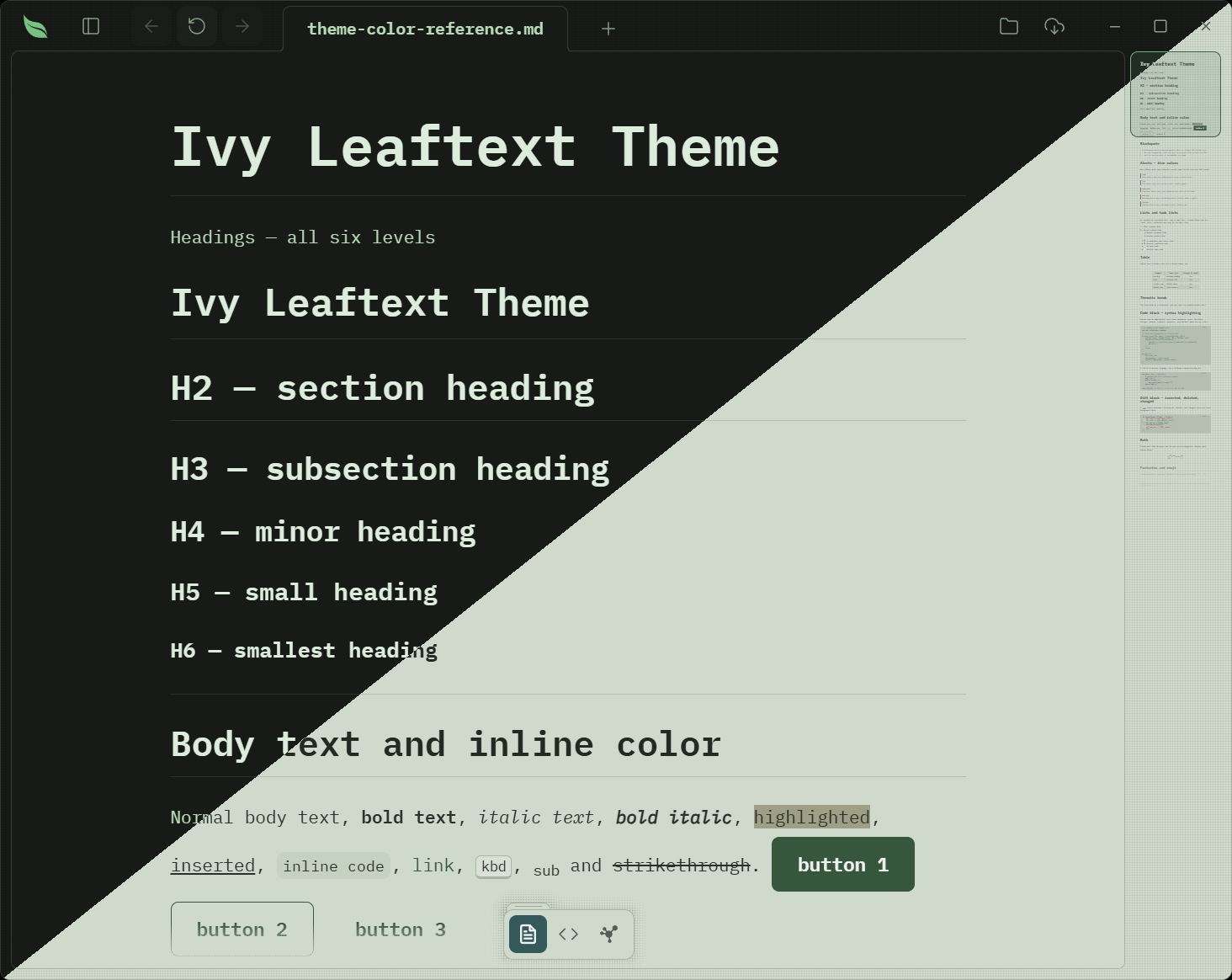1232x980 pixels.
Task: Click the "kbd" key label
Action: click(494, 866)
